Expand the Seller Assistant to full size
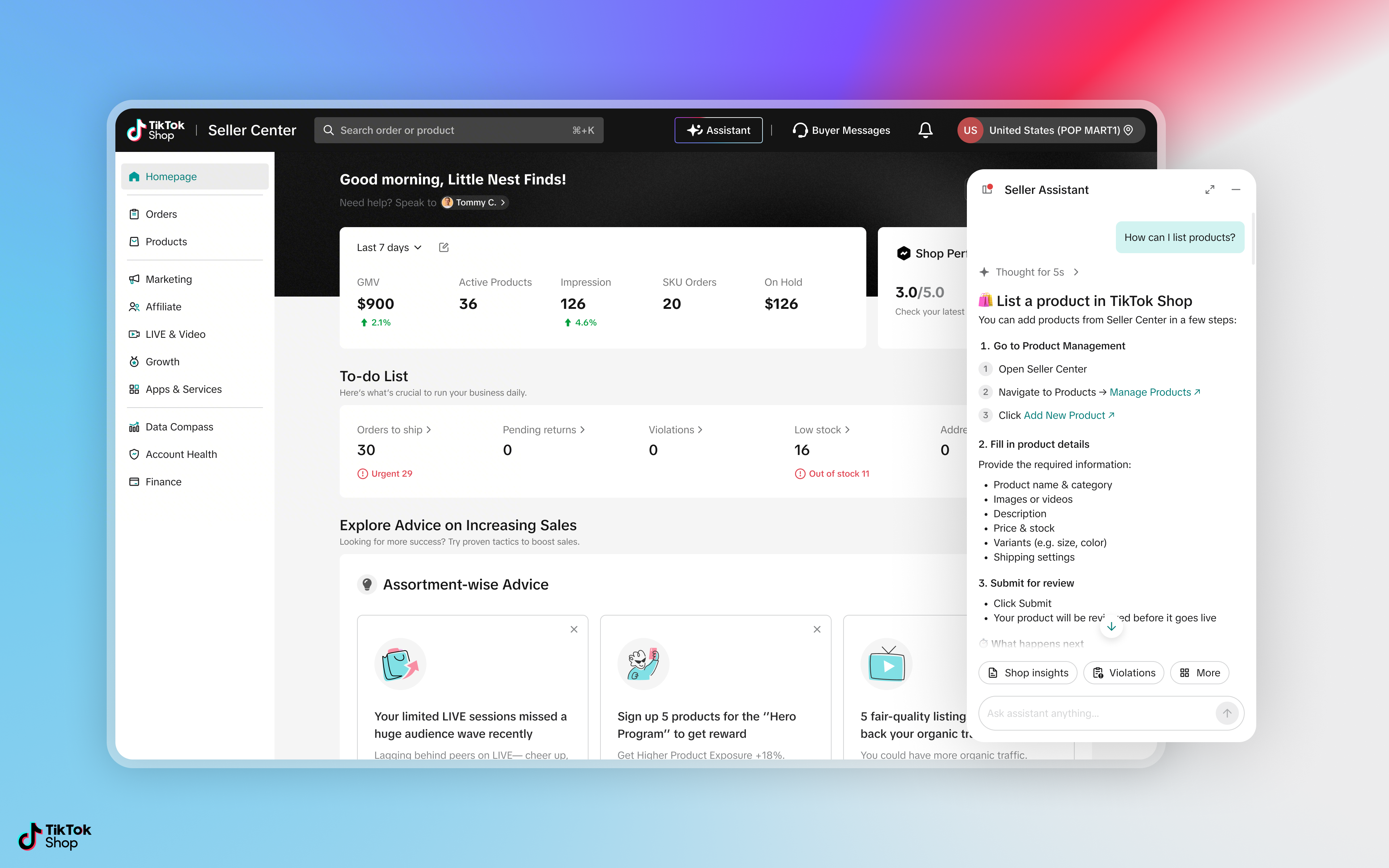This screenshot has width=1389, height=868. pyautogui.click(x=1210, y=190)
